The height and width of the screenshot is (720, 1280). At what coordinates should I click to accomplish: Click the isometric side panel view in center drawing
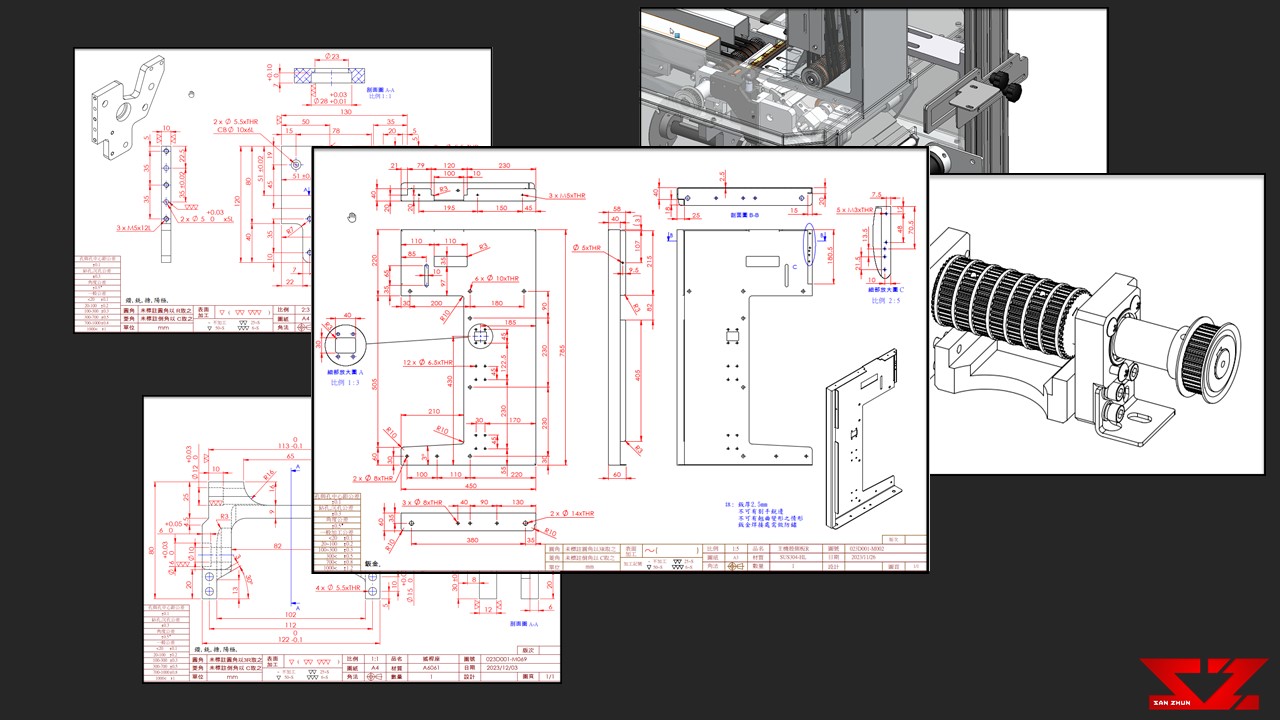pyautogui.click(x=860, y=450)
